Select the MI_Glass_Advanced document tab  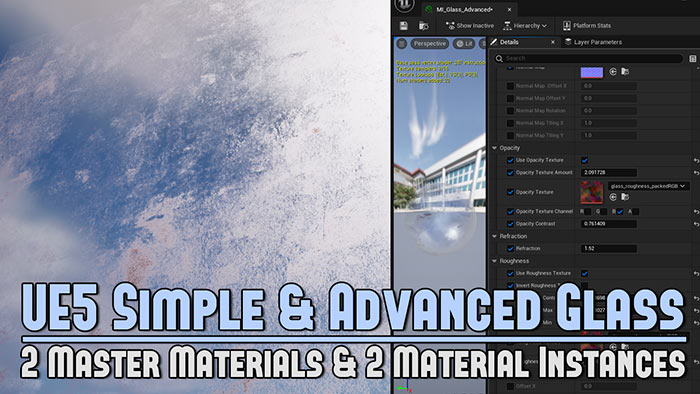coord(464,9)
